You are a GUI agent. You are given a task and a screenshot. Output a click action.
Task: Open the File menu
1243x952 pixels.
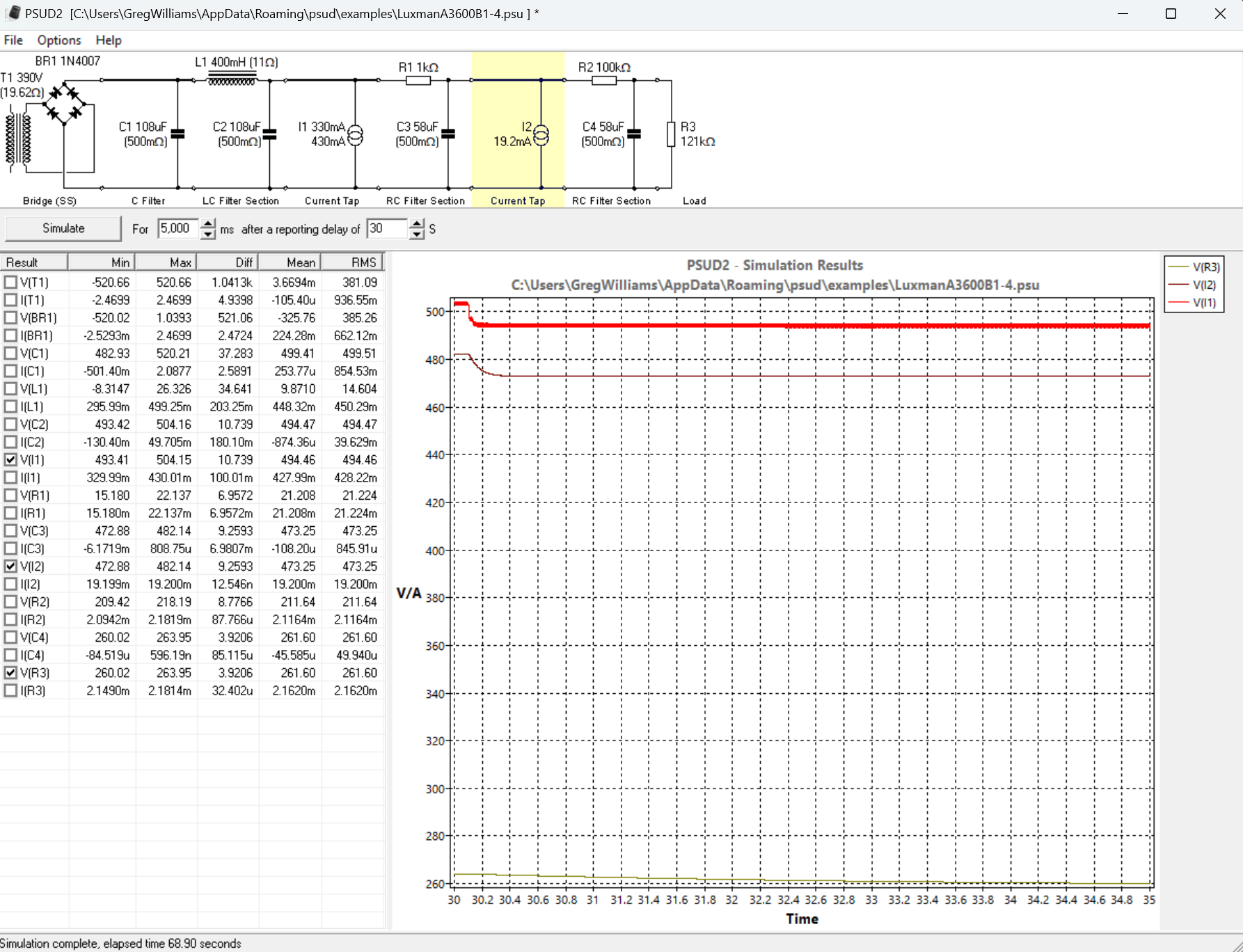click(13, 40)
